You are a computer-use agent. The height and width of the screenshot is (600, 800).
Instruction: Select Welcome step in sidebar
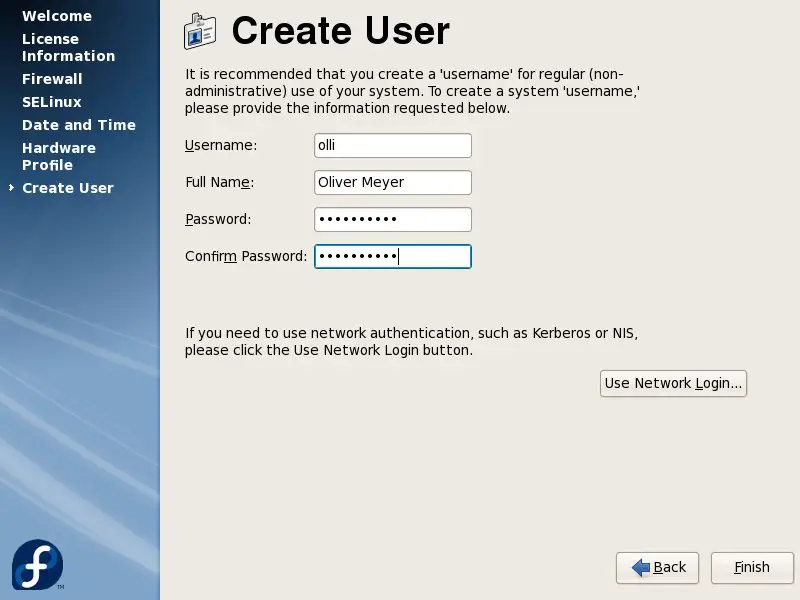click(x=57, y=16)
